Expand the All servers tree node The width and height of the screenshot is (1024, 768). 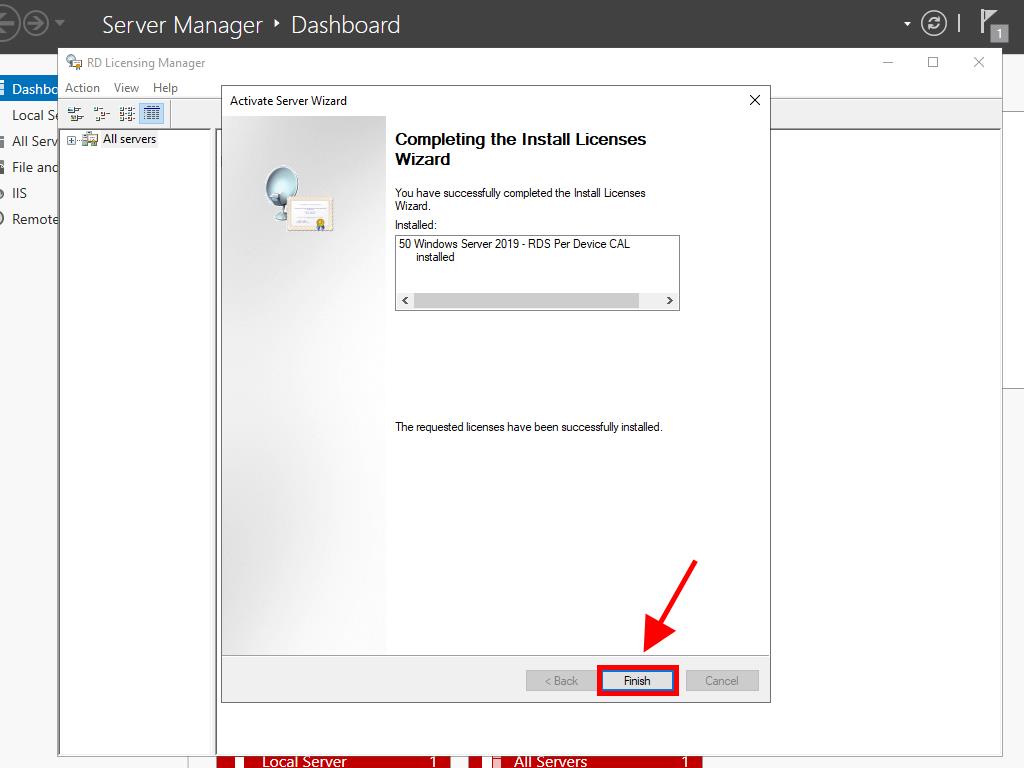tap(71, 140)
